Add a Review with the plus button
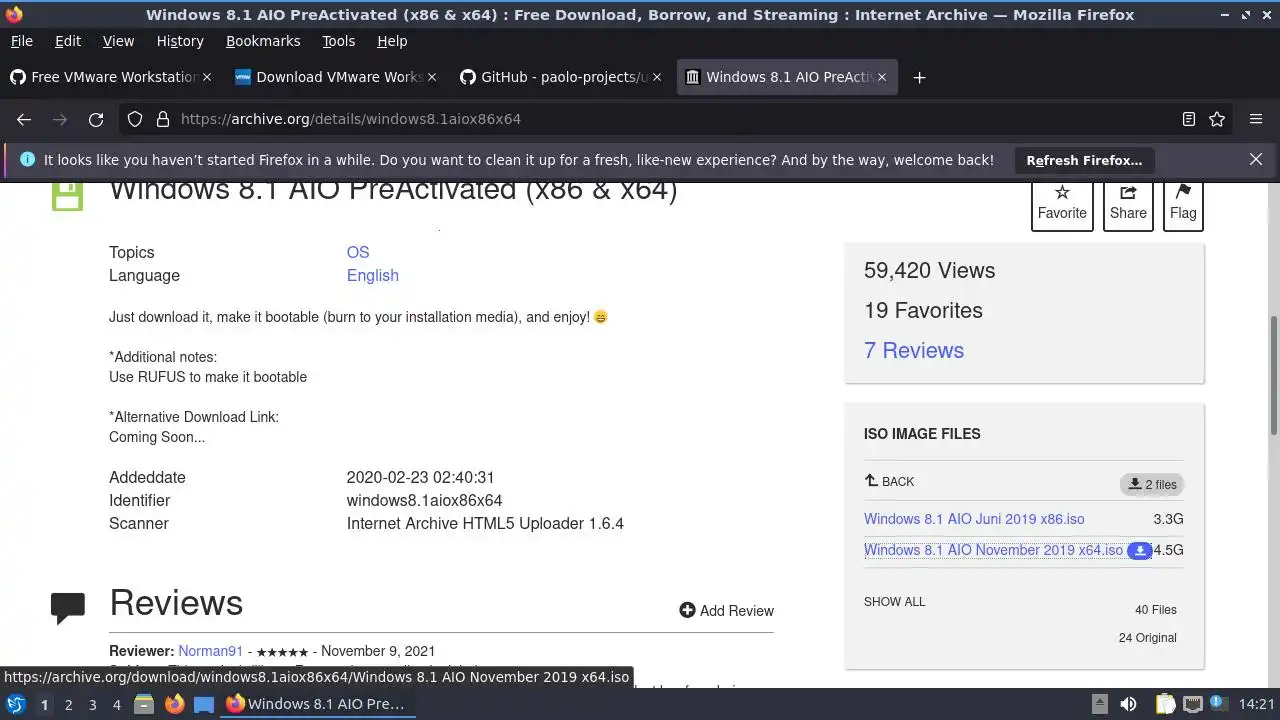 tap(726, 610)
